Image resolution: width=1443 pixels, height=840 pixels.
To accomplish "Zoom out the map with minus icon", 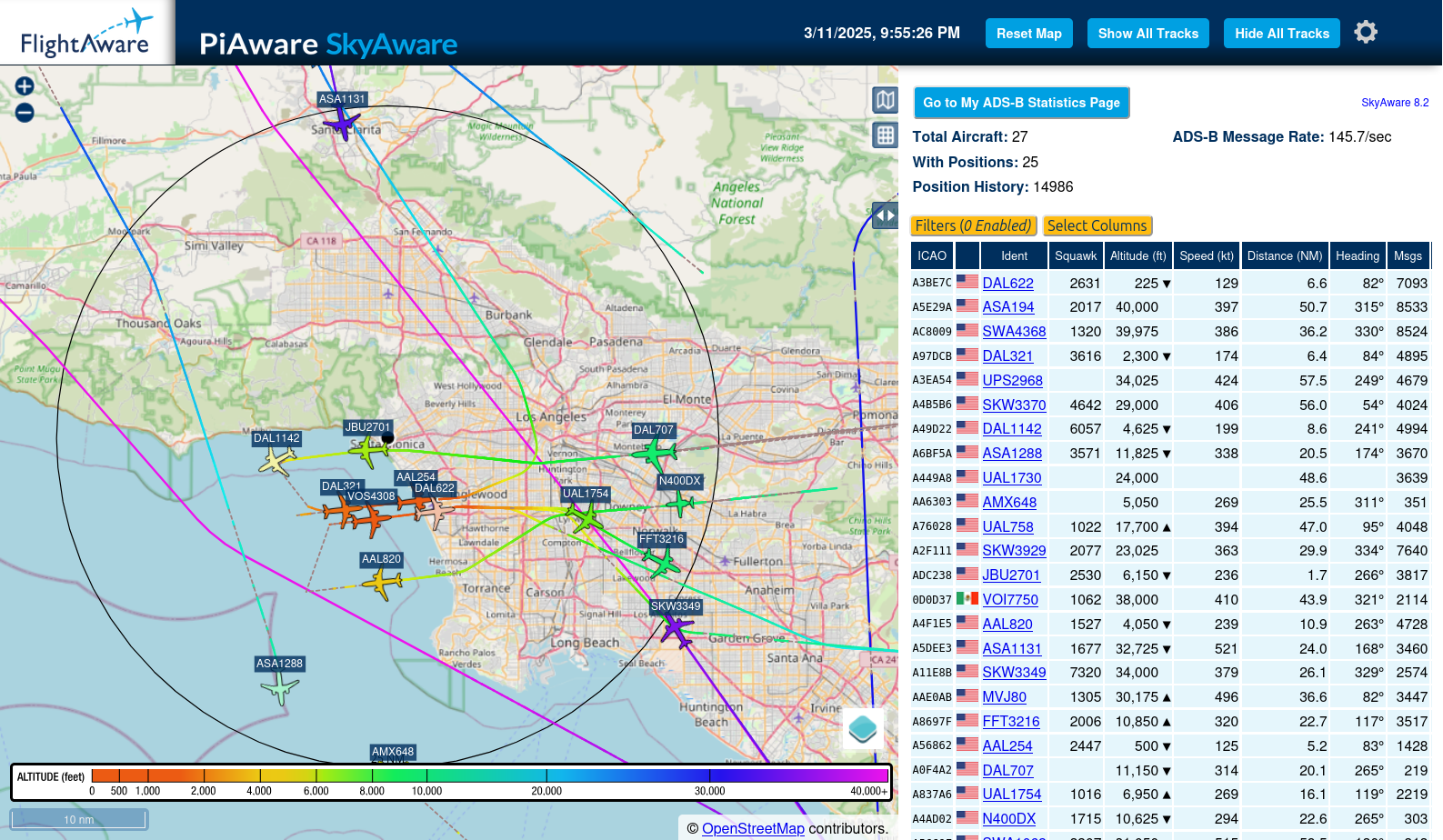I will coord(25,113).
